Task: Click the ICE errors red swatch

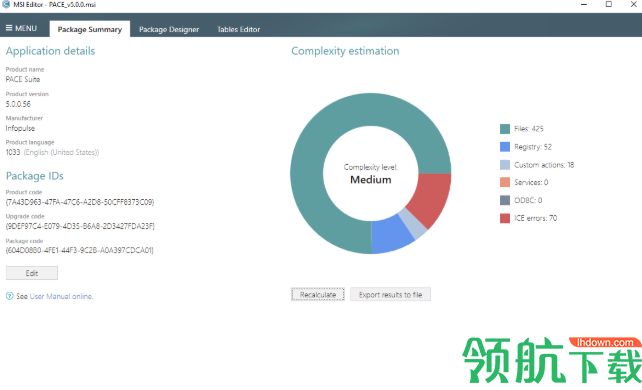Action: click(x=505, y=218)
